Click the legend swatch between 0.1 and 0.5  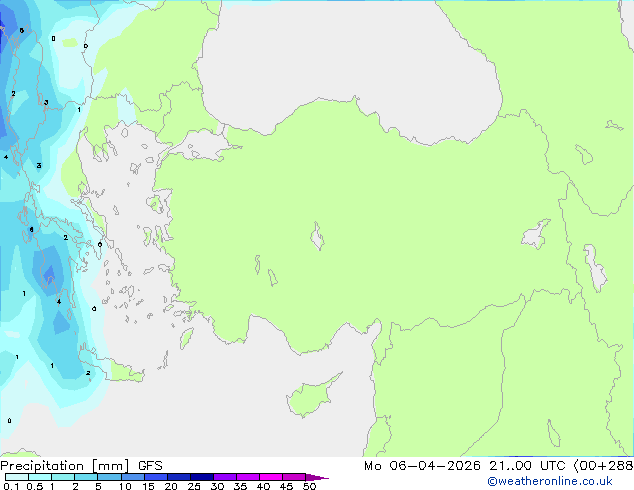17,477
